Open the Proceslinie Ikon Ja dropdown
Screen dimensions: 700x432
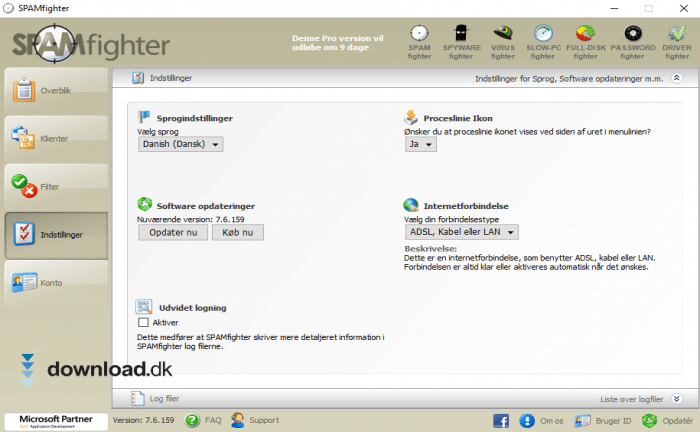(420, 144)
